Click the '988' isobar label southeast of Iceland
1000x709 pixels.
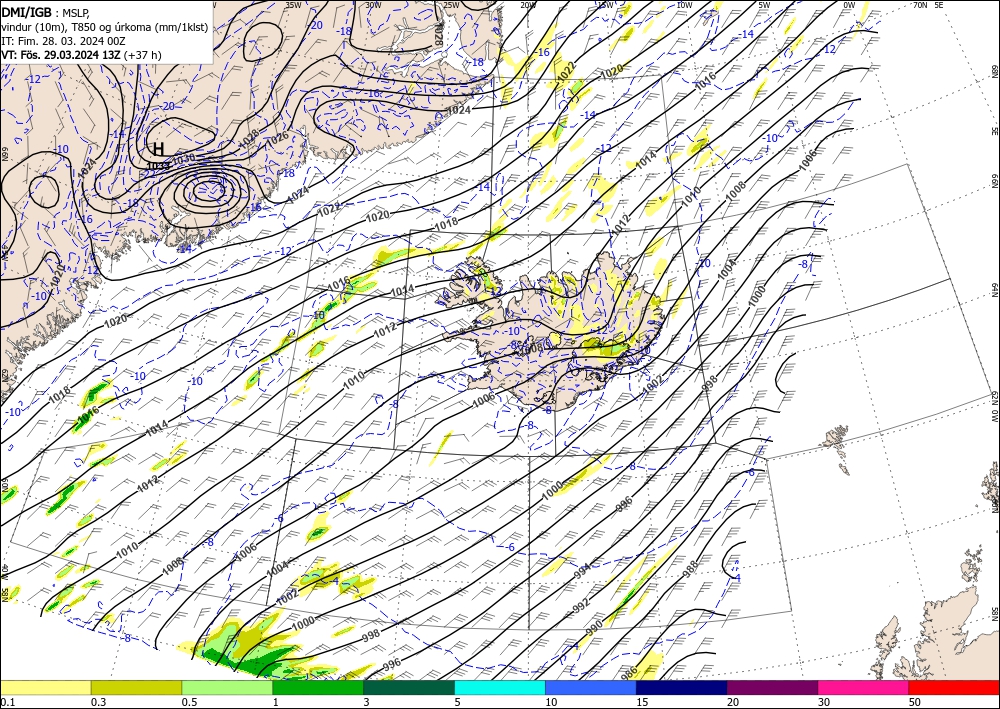[x=691, y=567]
